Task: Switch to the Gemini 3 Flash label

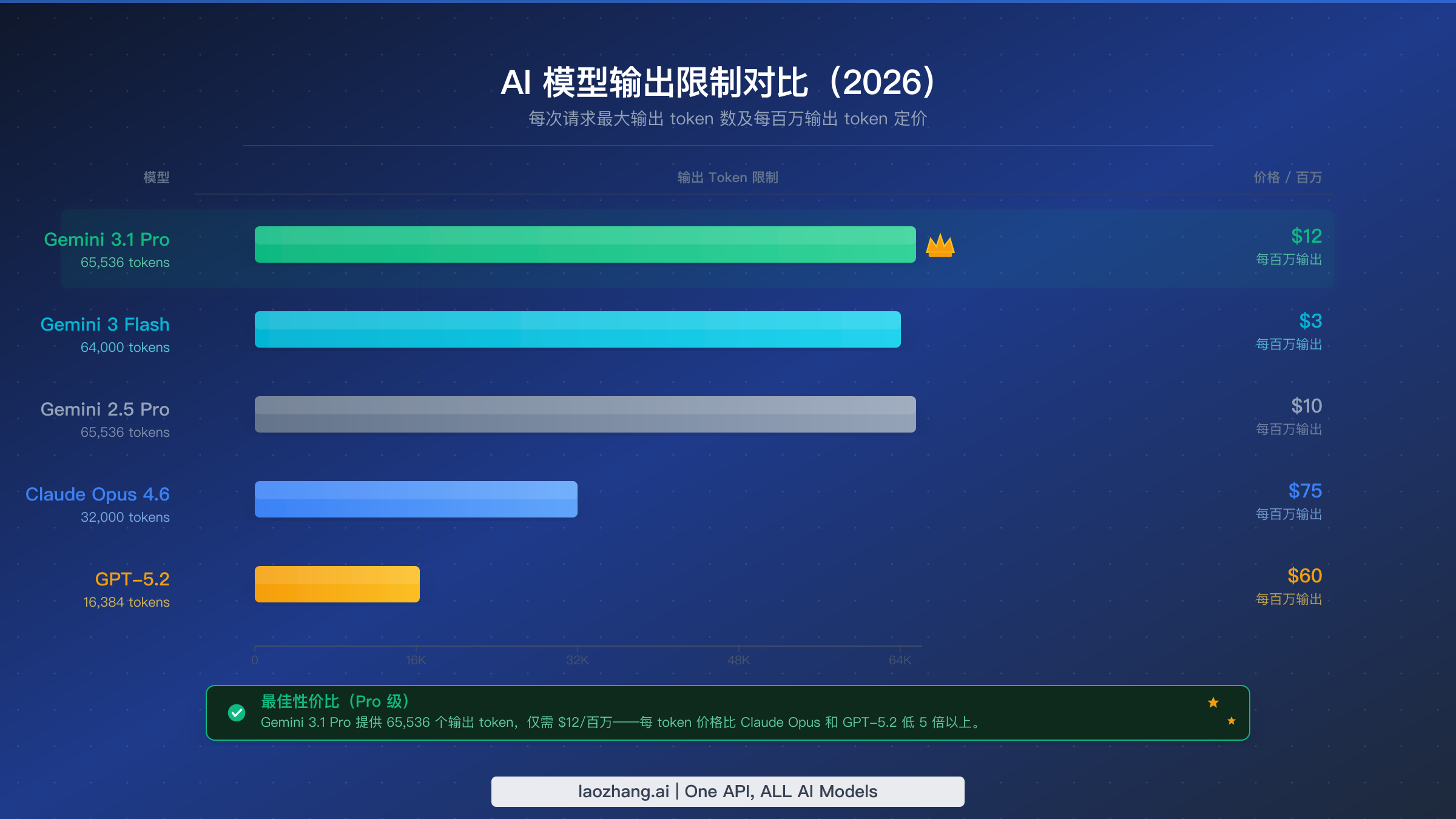Action: [x=105, y=325]
